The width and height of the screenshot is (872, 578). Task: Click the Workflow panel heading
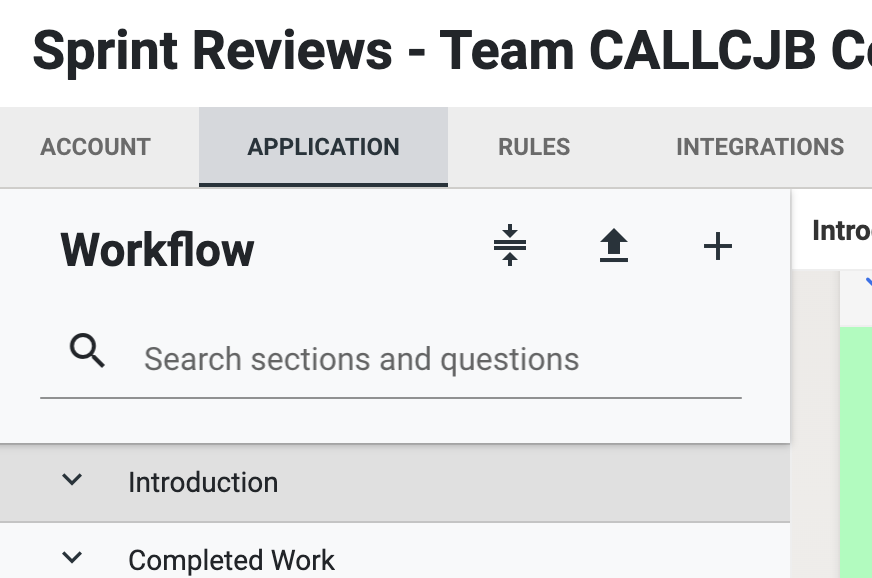coord(157,249)
